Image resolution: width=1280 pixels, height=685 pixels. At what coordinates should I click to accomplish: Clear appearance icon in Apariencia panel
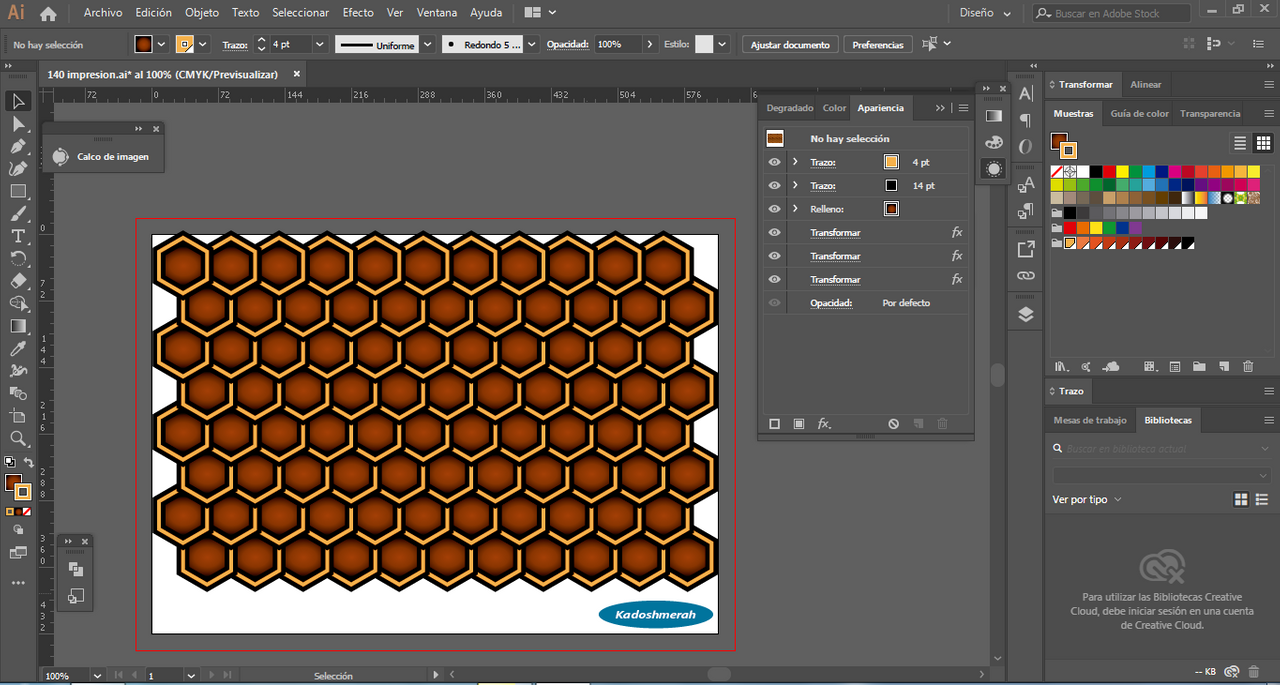pos(893,424)
